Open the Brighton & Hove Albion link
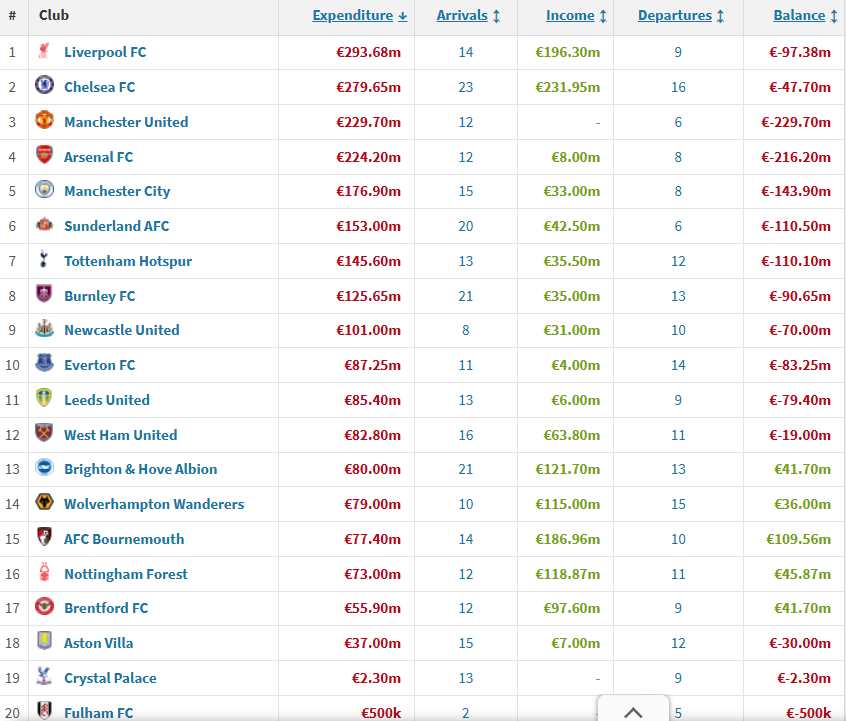 141,470
